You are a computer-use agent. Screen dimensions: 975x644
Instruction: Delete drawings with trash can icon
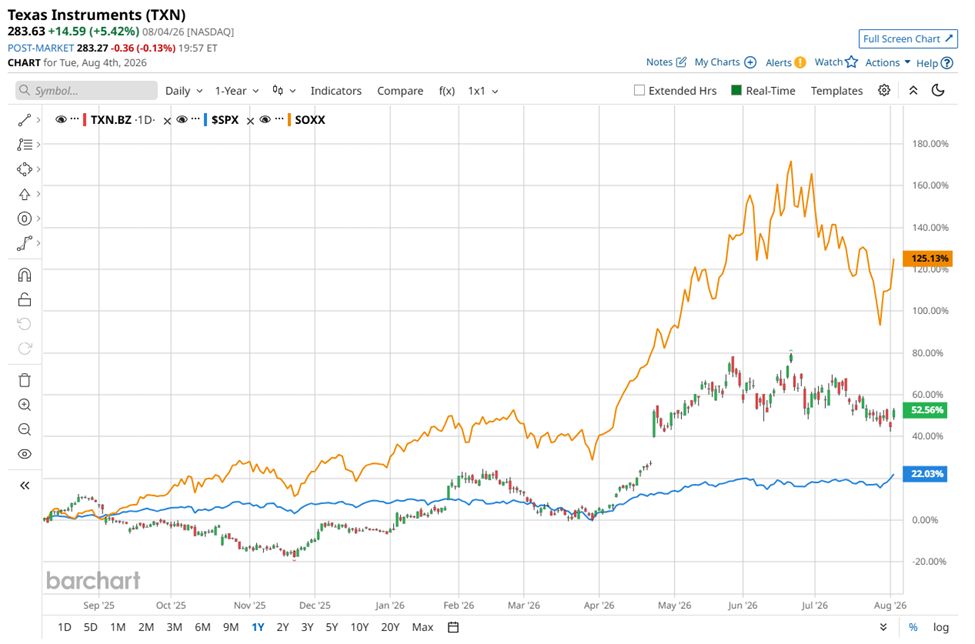coord(24,380)
